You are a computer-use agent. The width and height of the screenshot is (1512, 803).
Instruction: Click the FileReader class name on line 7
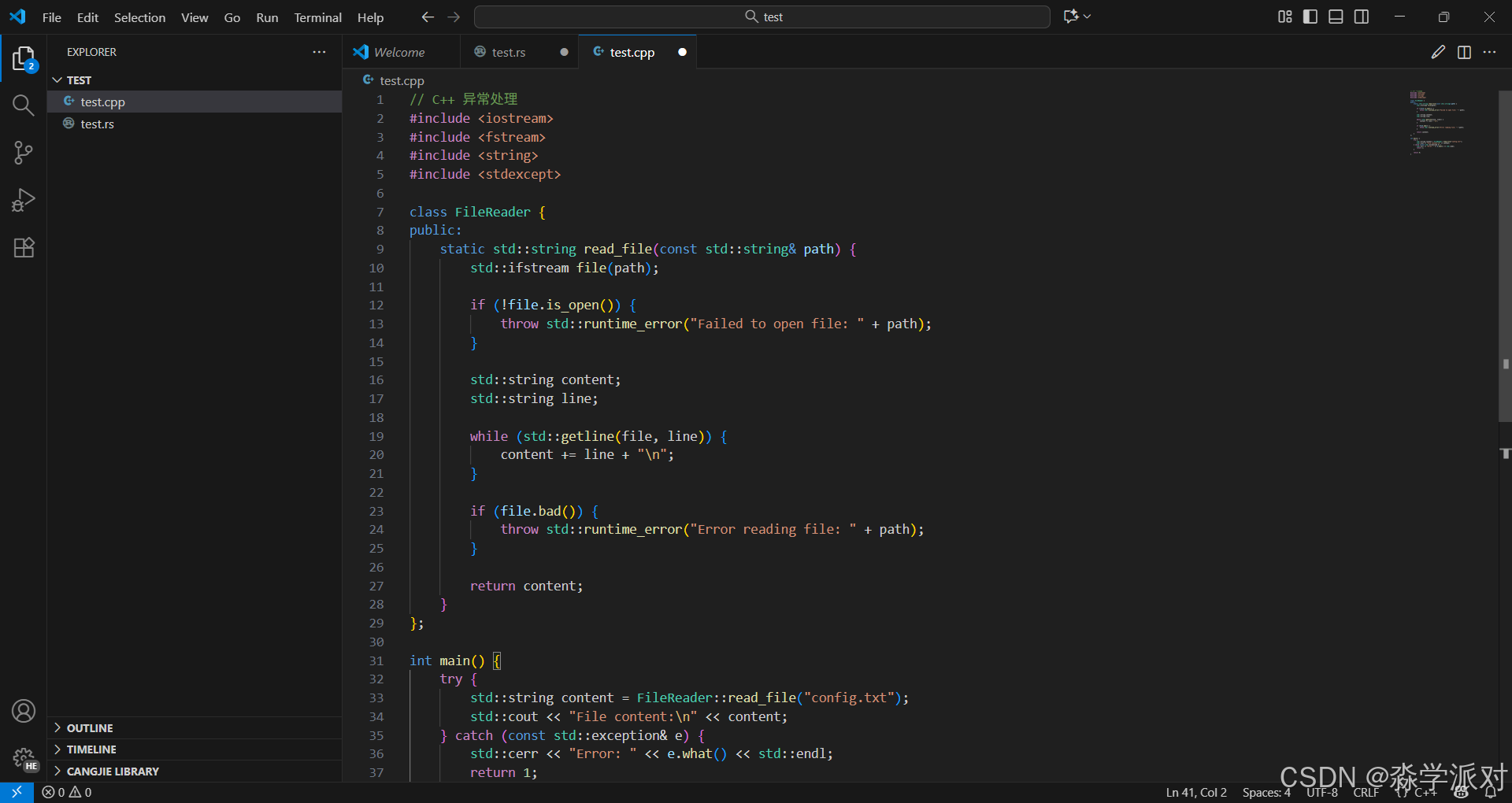point(493,212)
